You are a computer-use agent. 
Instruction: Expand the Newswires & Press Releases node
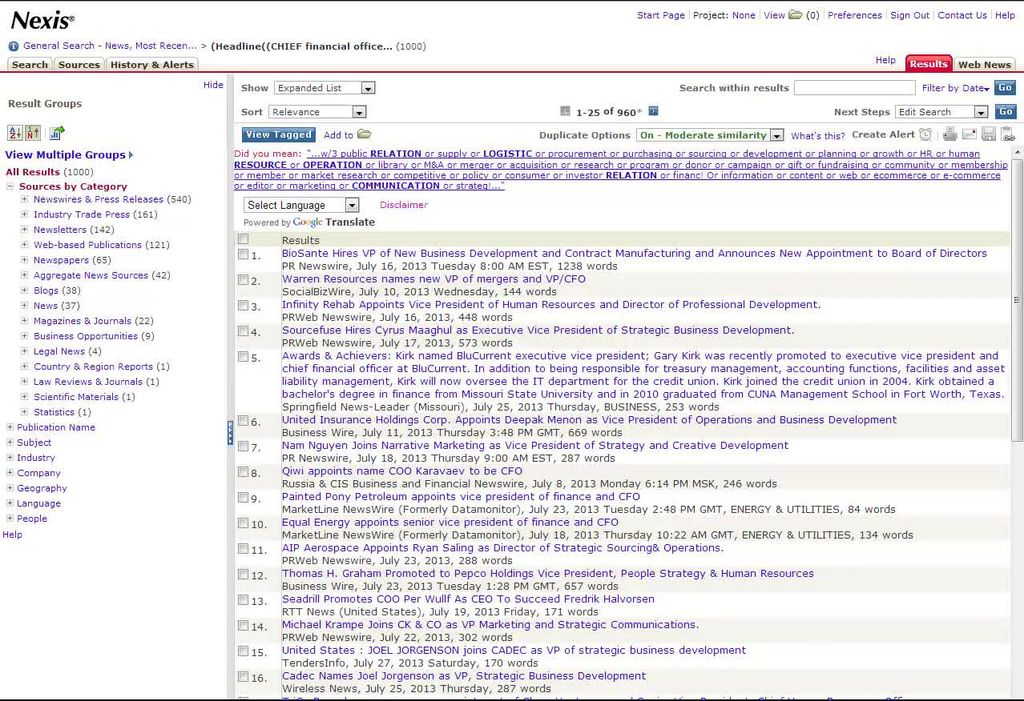(24, 199)
